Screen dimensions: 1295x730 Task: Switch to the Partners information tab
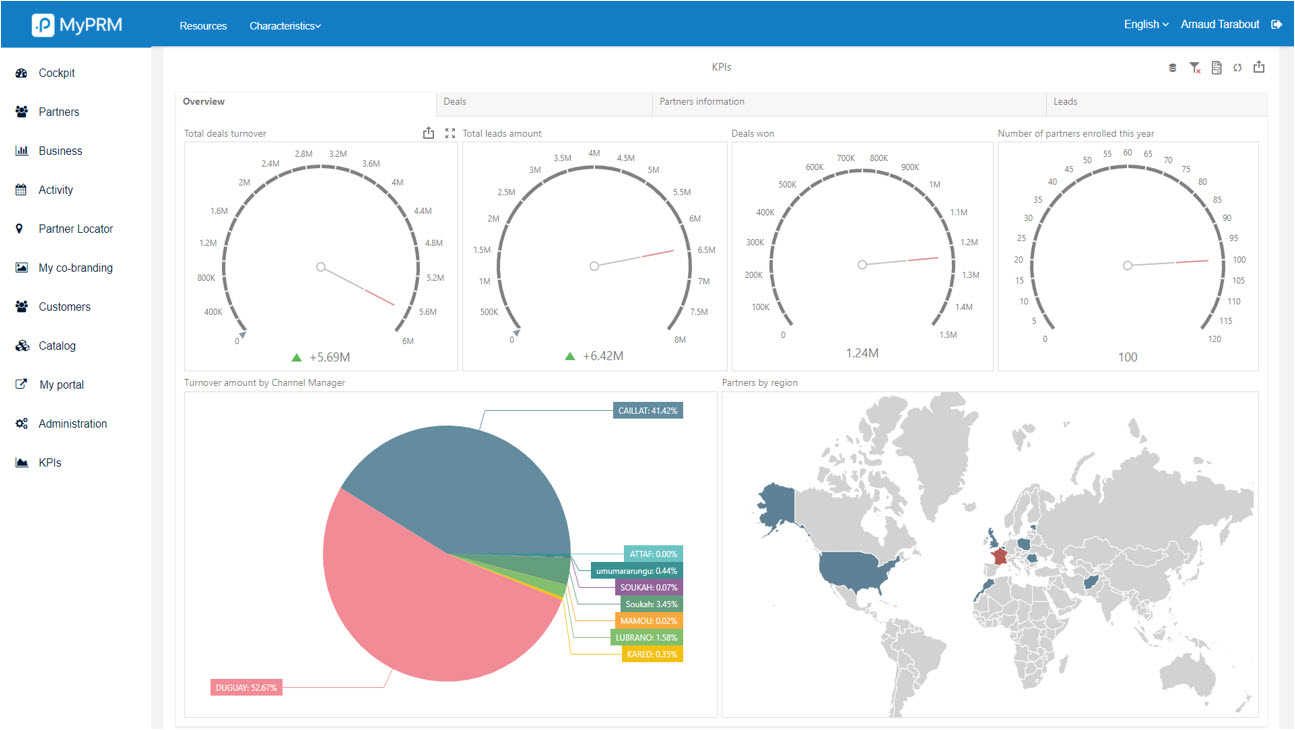(702, 102)
